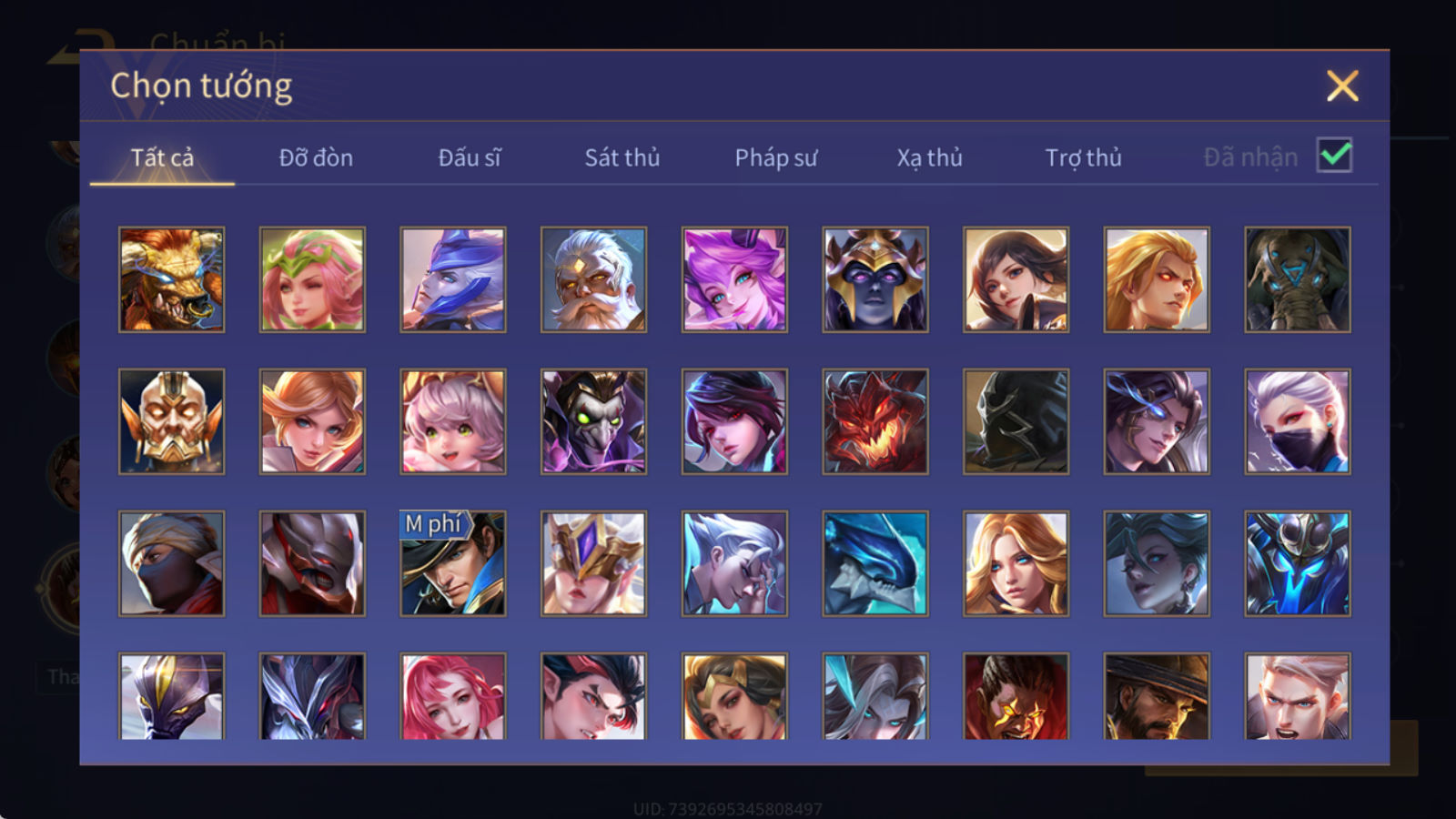Viewport: 1456px width, 819px height.
Task: Toggle the Đã nhận checkbox
Action: point(1334,155)
